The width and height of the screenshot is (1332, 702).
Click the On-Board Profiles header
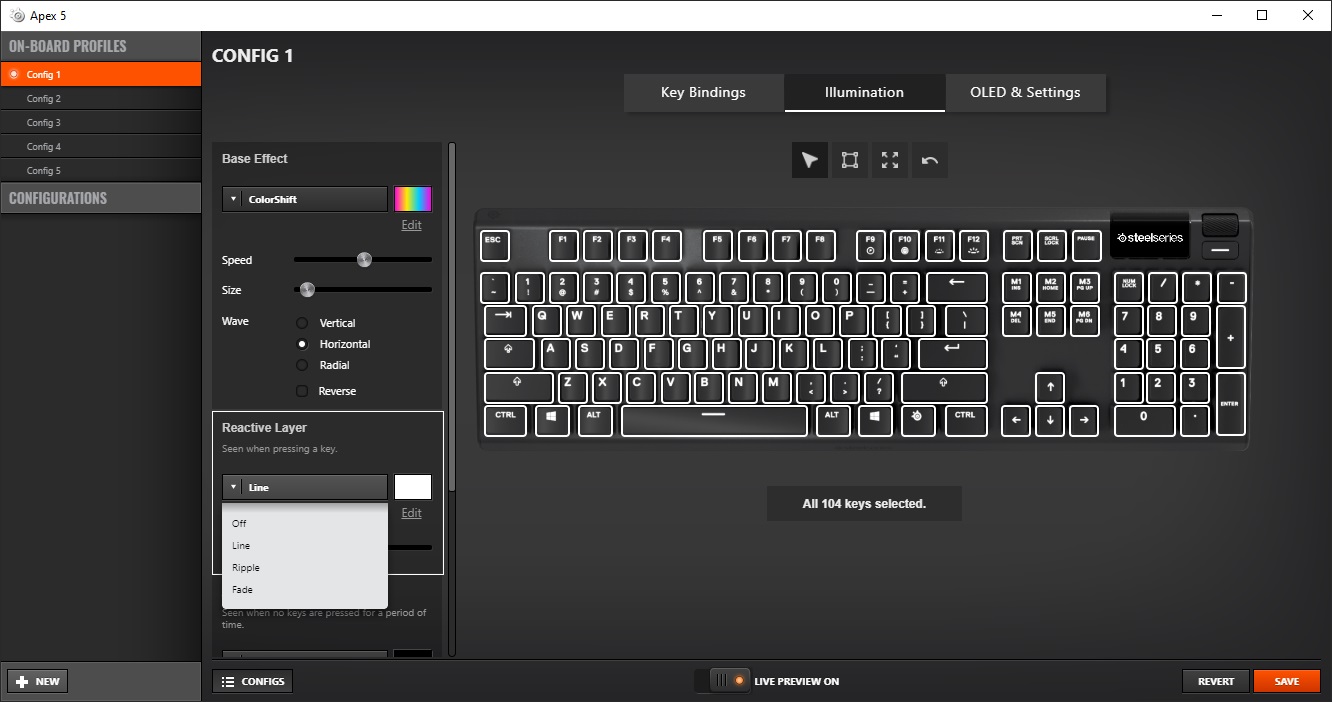tap(100, 46)
